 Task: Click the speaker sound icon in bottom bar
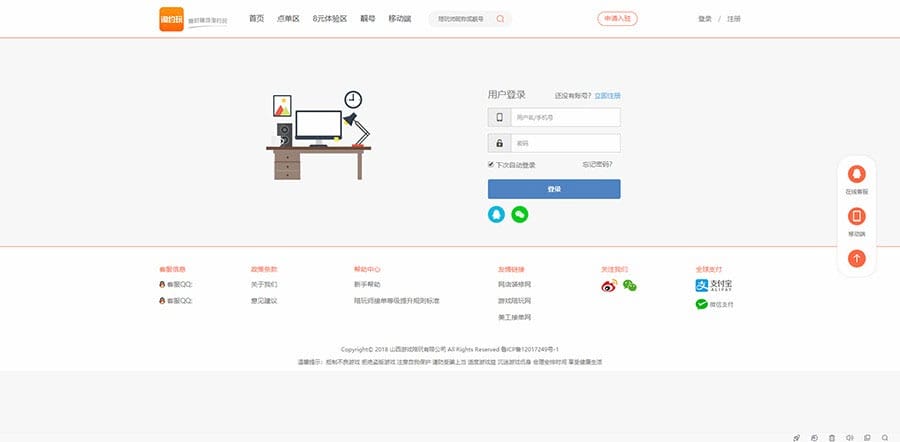[850, 438]
